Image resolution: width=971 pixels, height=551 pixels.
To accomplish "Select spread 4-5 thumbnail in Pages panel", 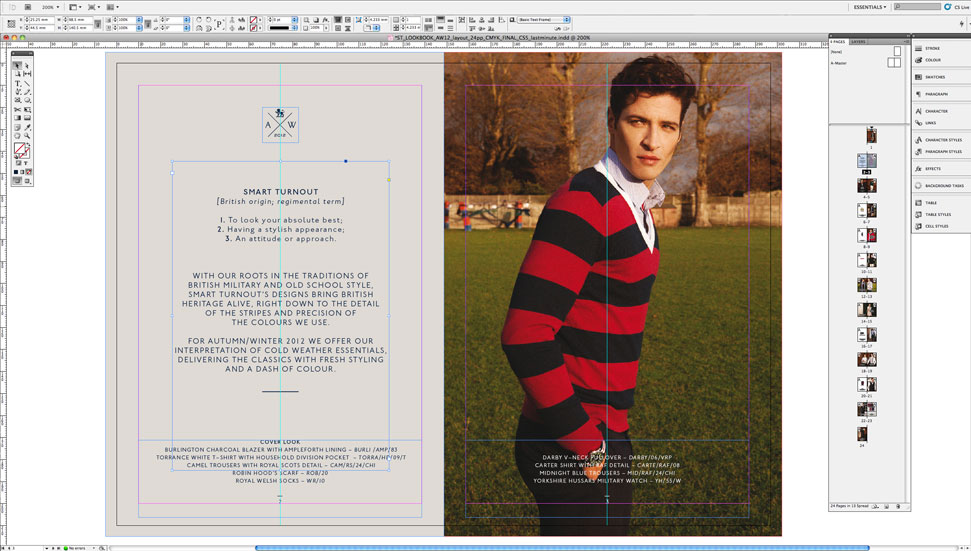I will (x=867, y=185).
